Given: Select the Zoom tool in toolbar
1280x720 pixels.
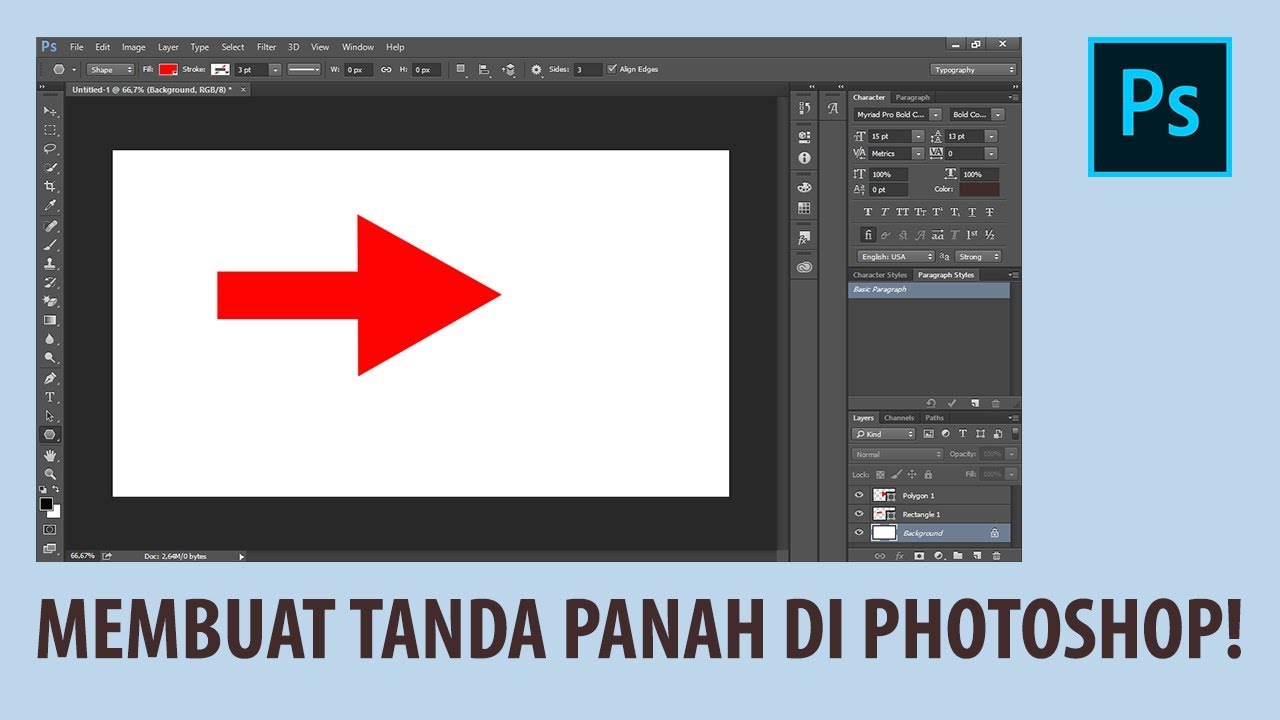Looking at the screenshot, I should 50,474.
